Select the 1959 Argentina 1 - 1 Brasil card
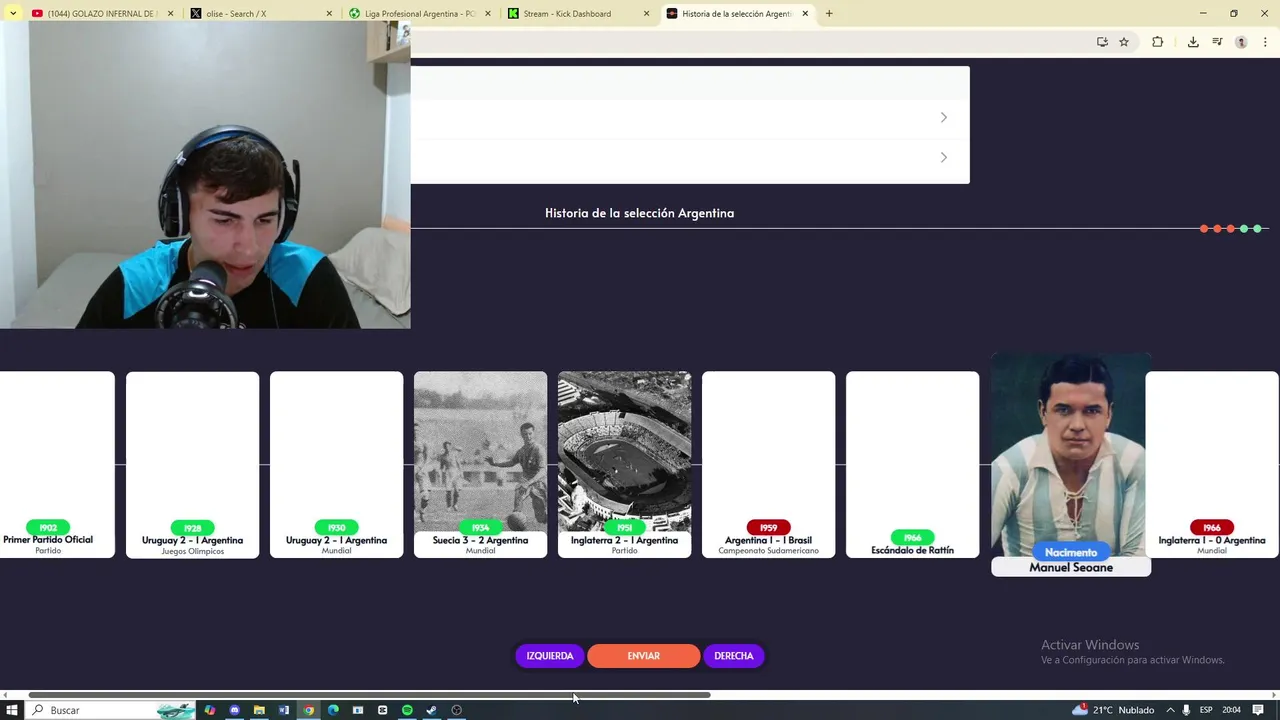Screen dimensions: 1280x720 (x=768, y=465)
